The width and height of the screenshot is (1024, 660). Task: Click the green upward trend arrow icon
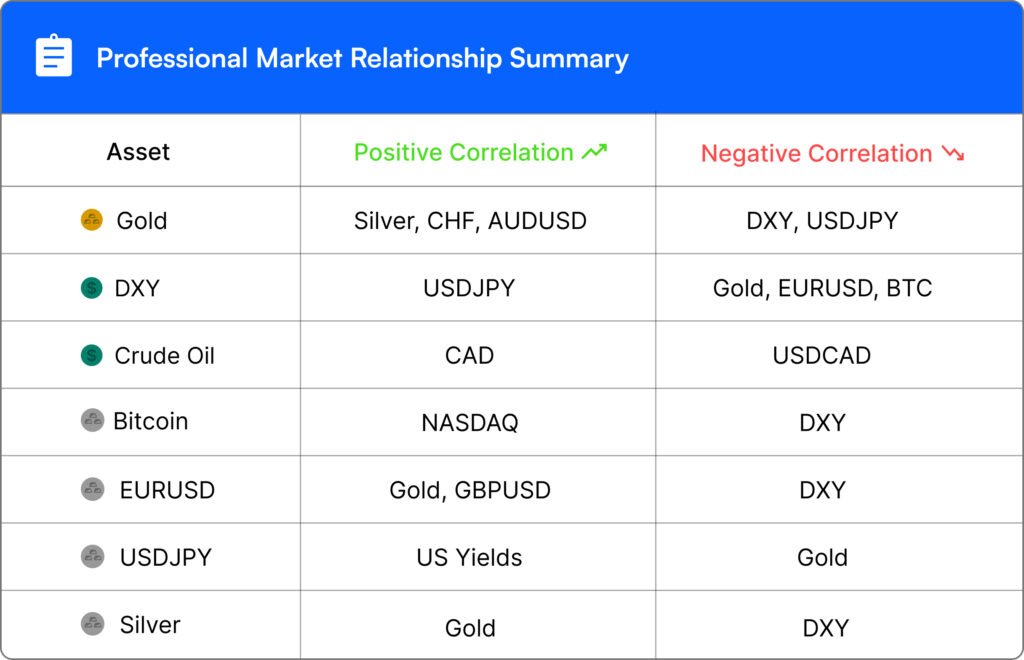click(594, 151)
